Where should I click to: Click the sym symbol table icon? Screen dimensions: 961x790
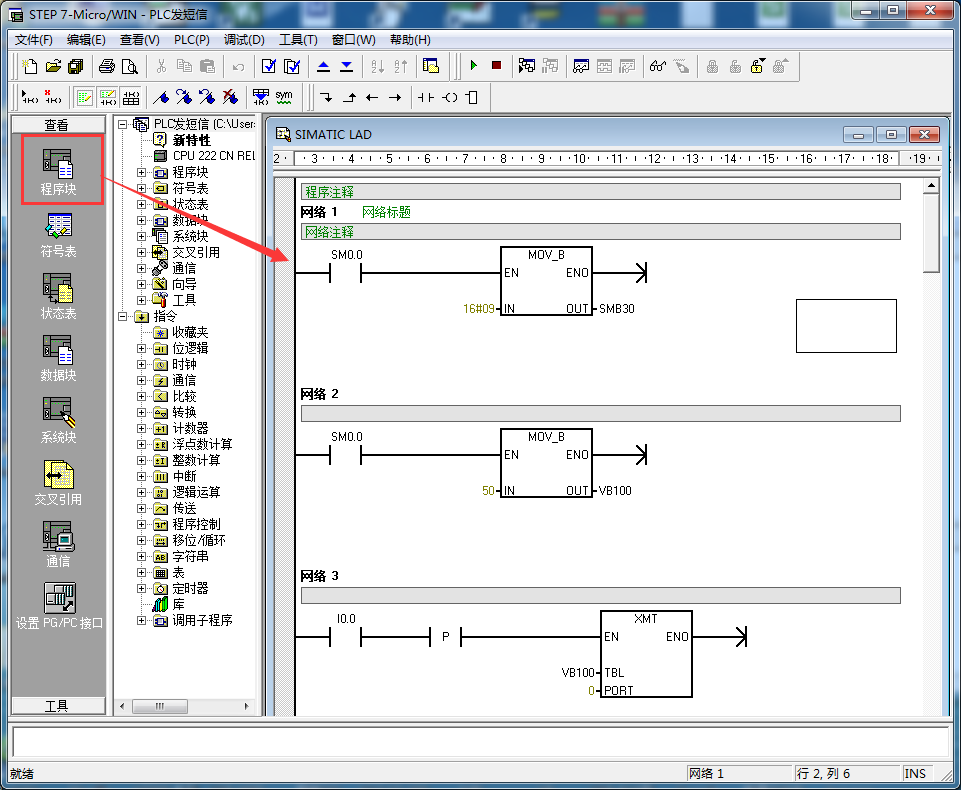pyautogui.click(x=284, y=97)
